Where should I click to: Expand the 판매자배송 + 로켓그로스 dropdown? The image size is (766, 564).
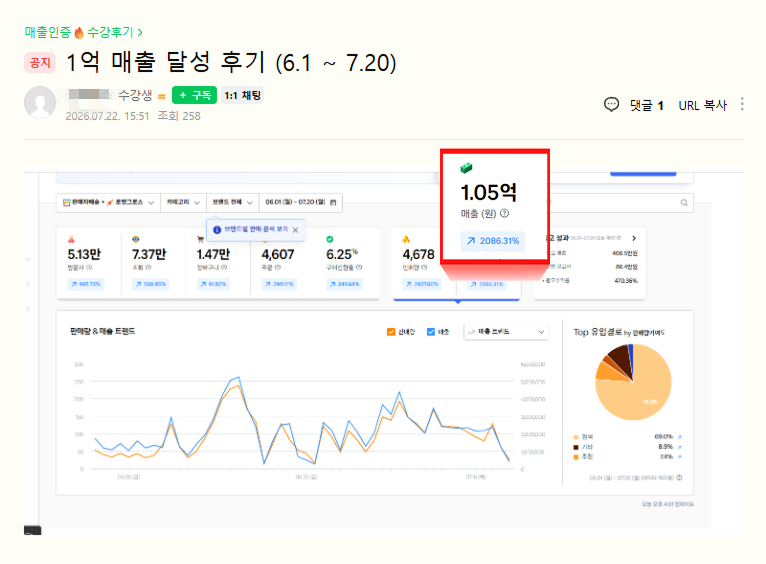[108, 202]
